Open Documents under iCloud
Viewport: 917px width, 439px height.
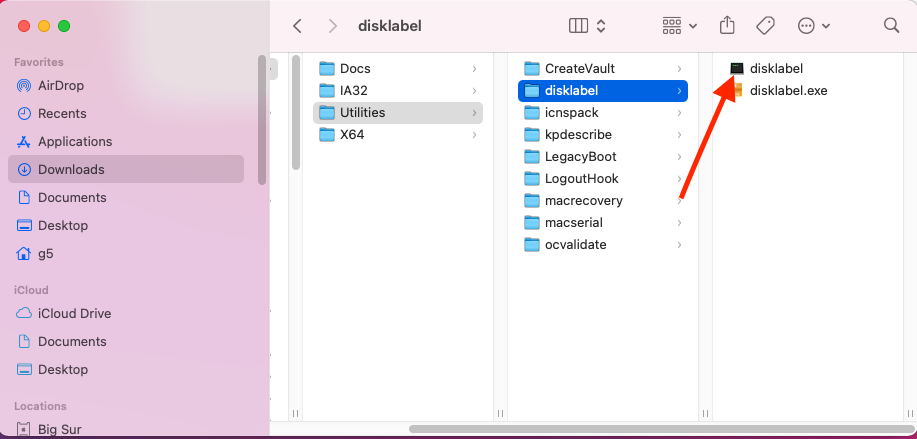point(126,341)
